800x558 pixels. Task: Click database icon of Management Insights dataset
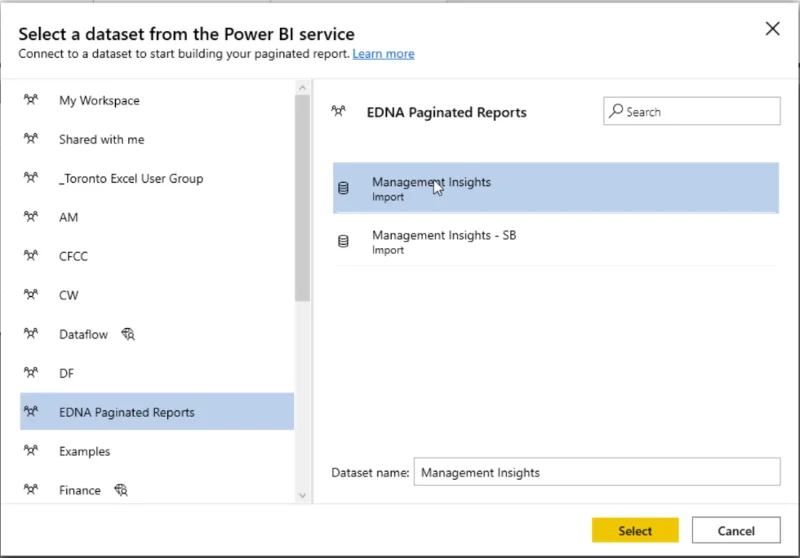343,188
